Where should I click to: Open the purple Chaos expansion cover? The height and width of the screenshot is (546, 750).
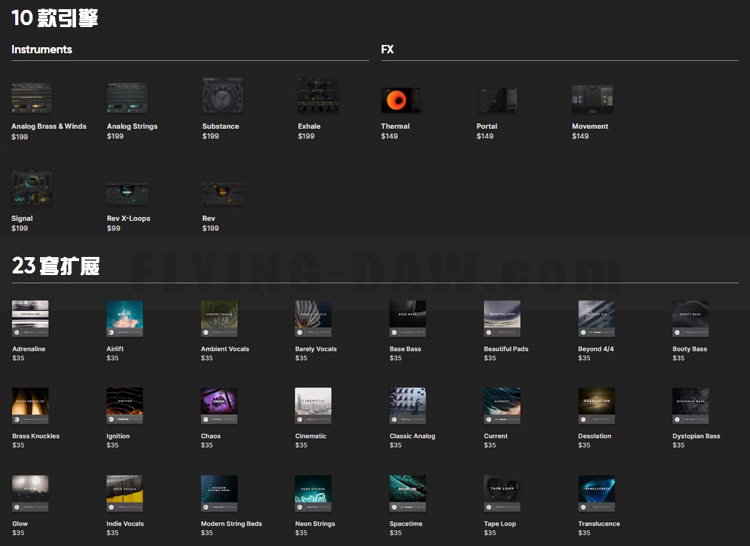[219, 405]
